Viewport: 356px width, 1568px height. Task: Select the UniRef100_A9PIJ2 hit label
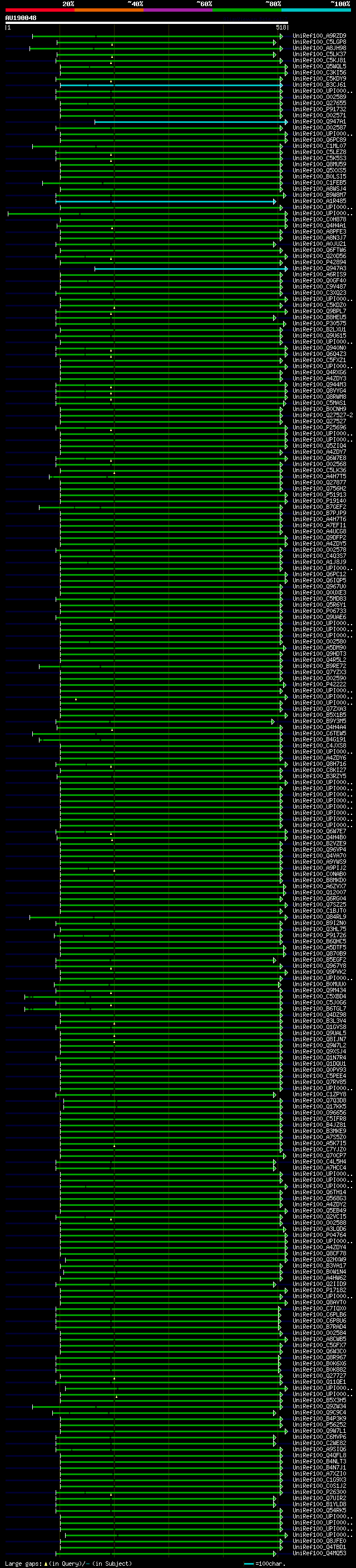coord(319,868)
